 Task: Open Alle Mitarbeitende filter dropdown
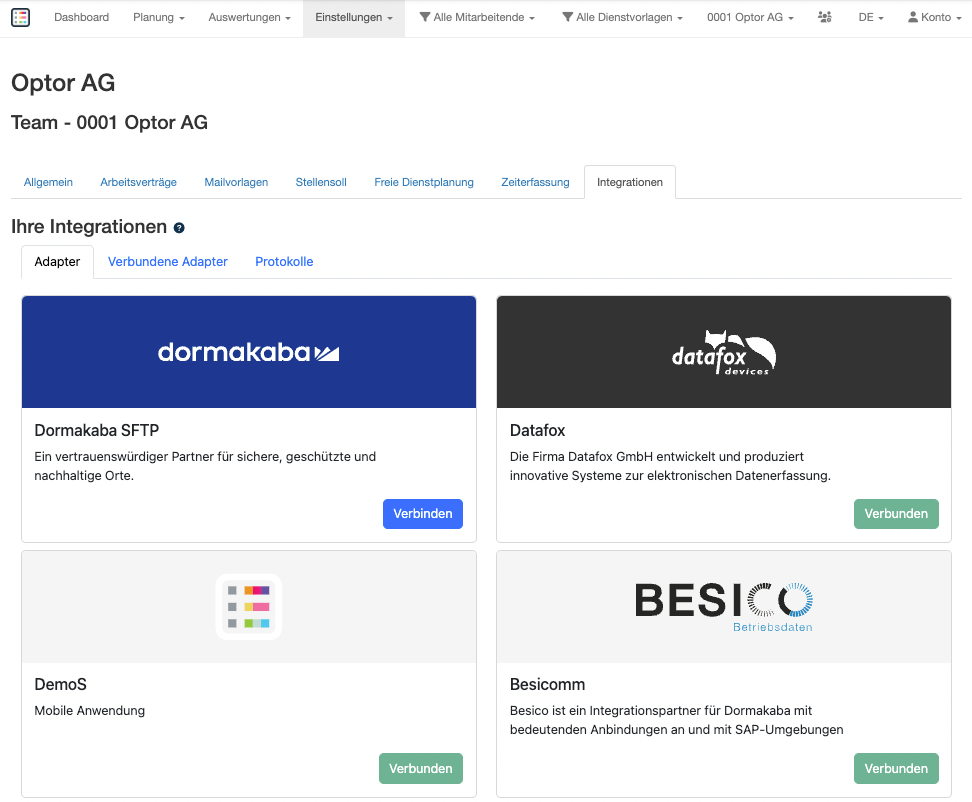point(477,17)
